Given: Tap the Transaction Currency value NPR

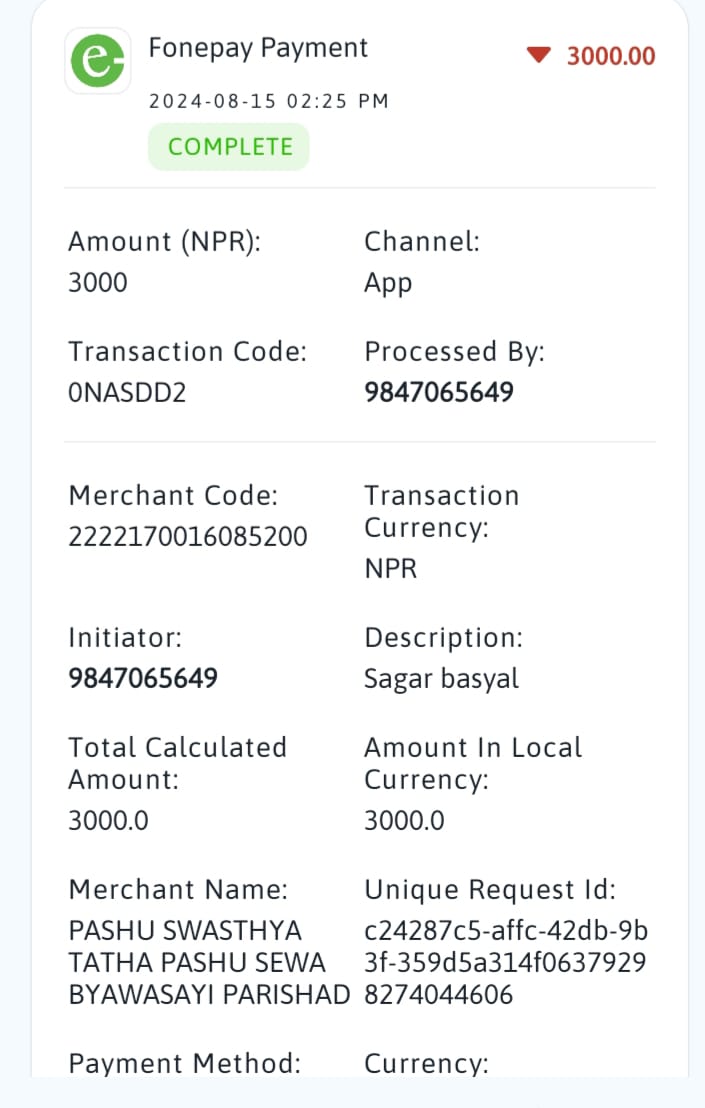Looking at the screenshot, I should (x=391, y=568).
